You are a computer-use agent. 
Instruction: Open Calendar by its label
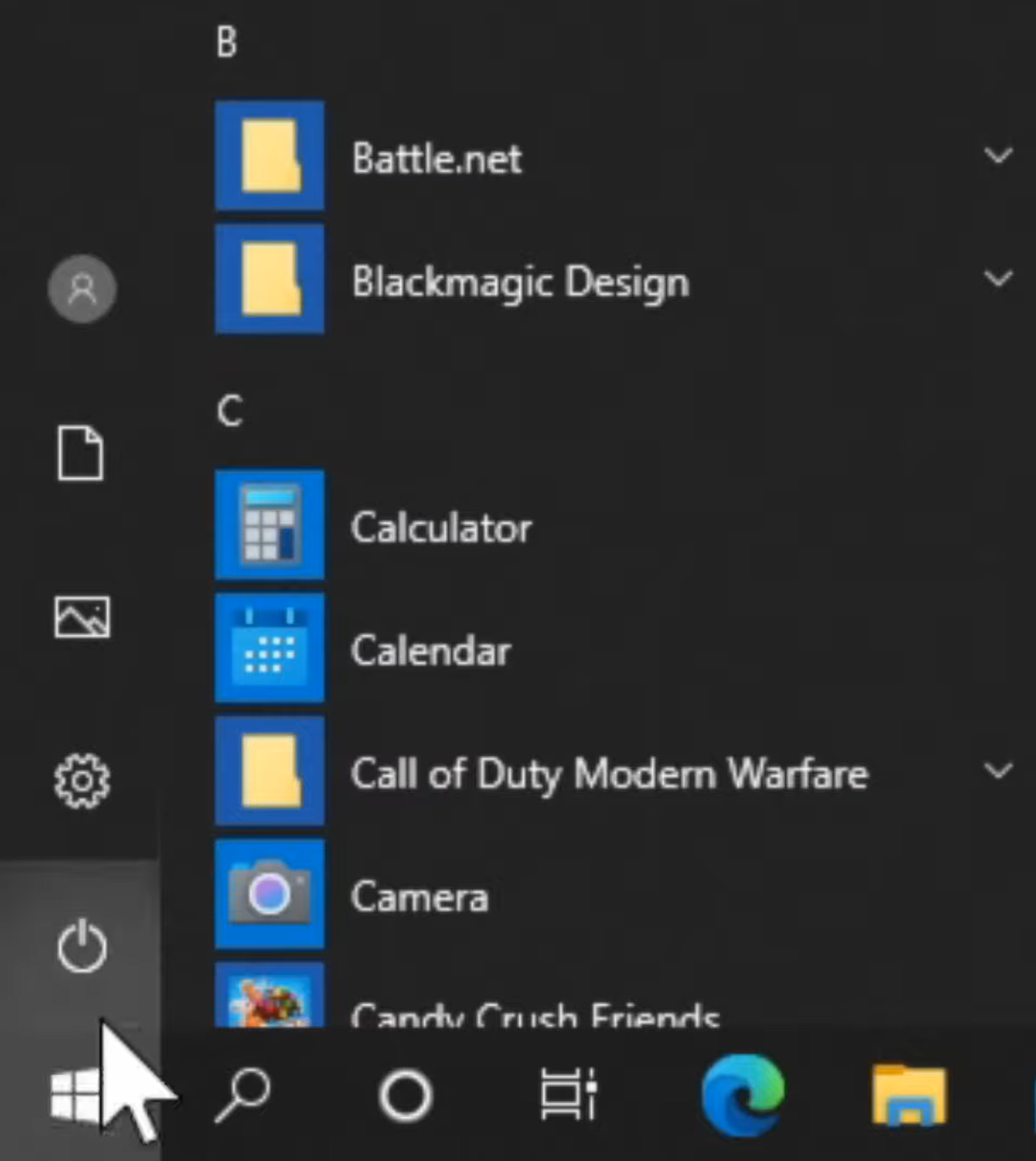click(431, 650)
